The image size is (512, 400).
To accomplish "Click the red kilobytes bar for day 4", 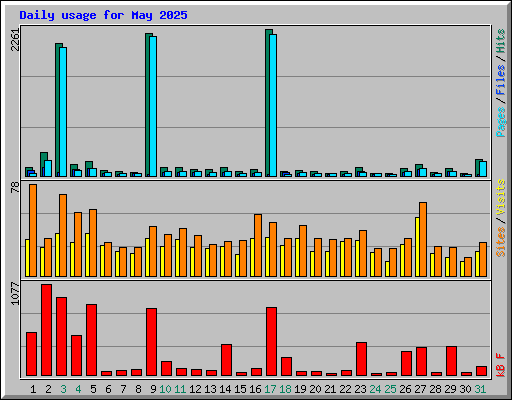I will [77, 356].
